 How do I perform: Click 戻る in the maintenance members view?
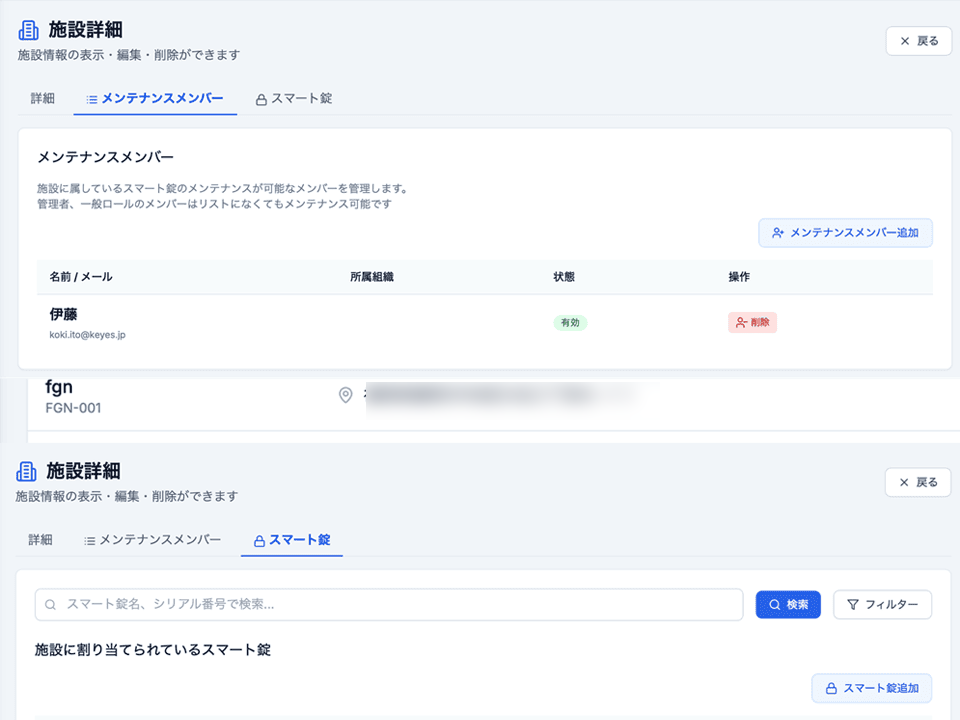click(918, 41)
